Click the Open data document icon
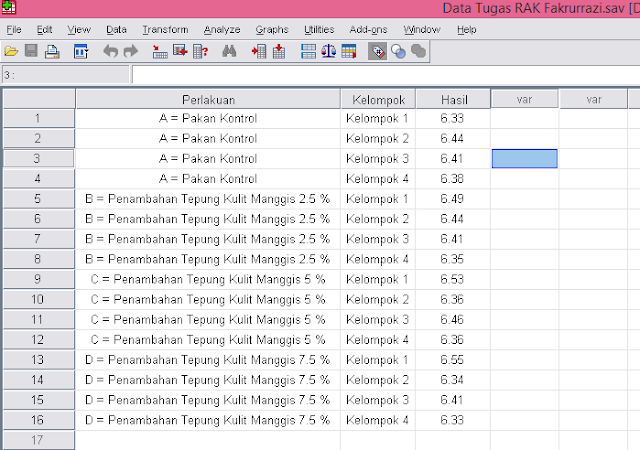The height and width of the screenshot is (450, 640). (11, 51)
